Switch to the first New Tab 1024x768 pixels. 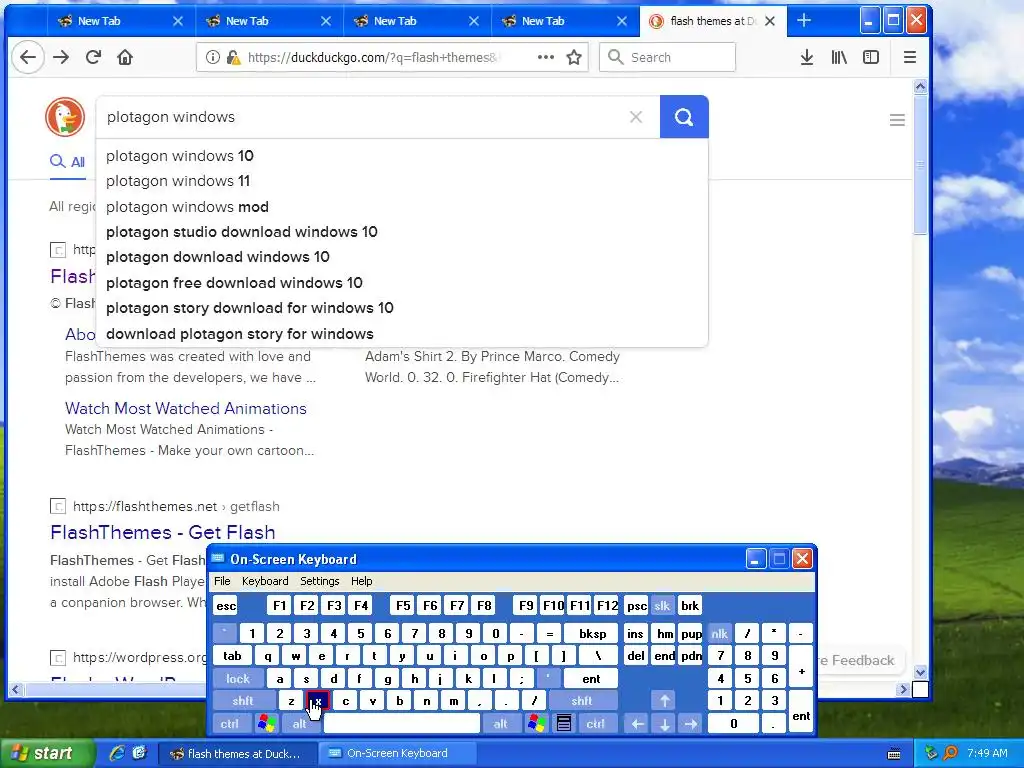coord(121,21)
